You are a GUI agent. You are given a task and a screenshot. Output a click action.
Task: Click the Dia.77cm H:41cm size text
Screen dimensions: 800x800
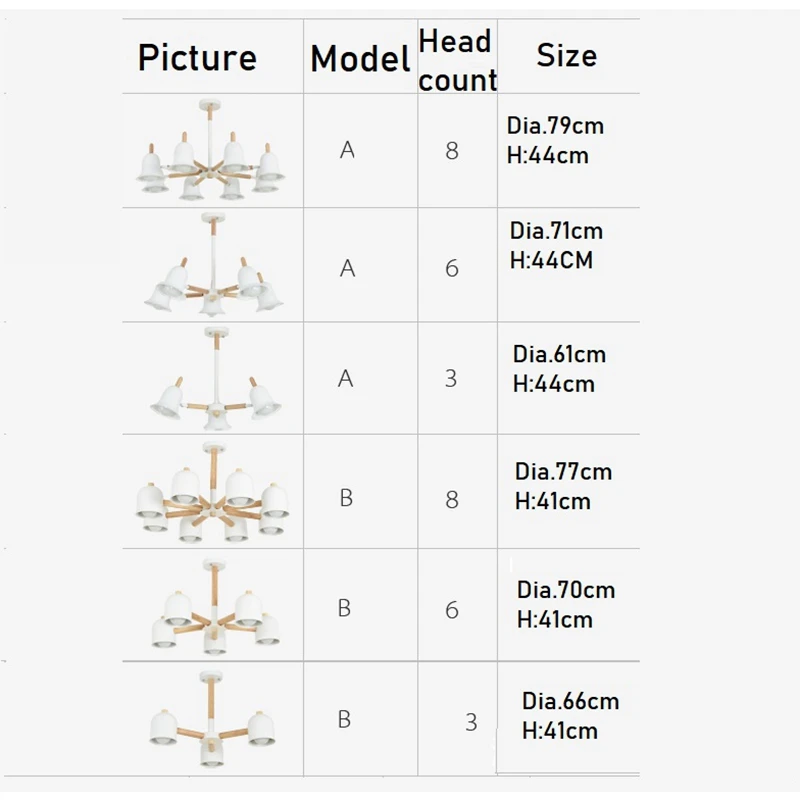[x=563, y=486]
